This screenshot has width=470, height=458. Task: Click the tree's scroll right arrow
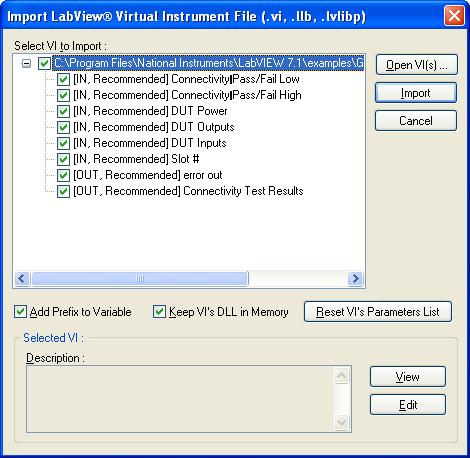355,278
